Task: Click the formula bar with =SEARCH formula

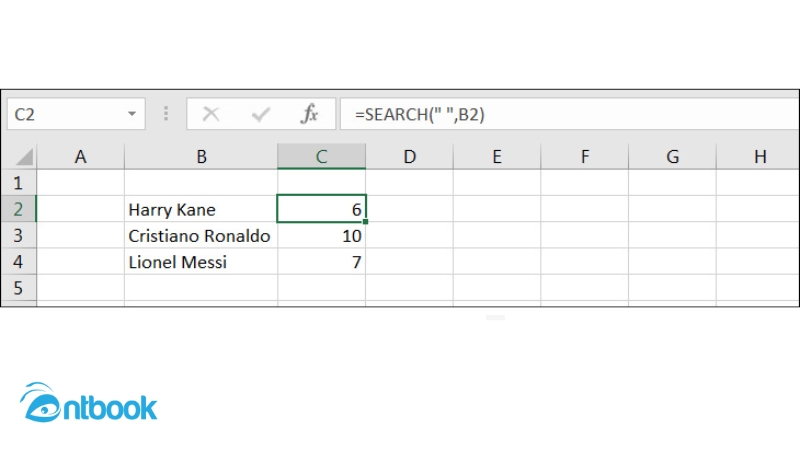Action: point(569,114)
